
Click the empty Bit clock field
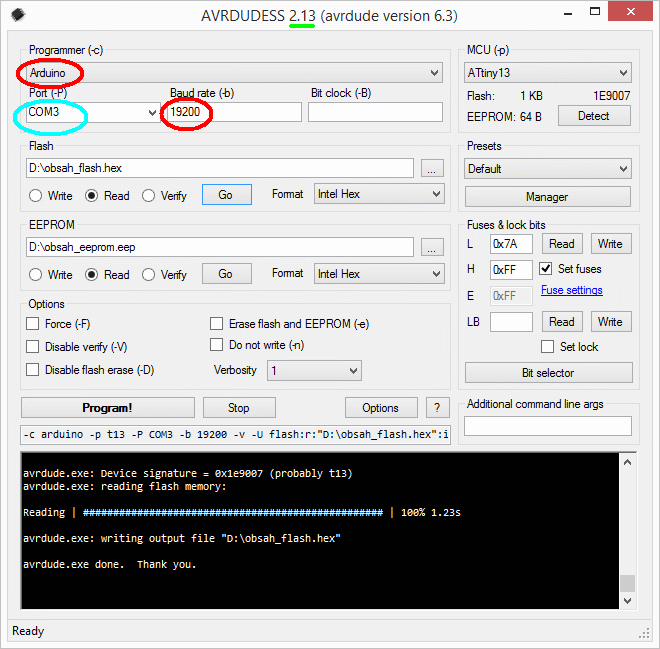click(375, 112)
